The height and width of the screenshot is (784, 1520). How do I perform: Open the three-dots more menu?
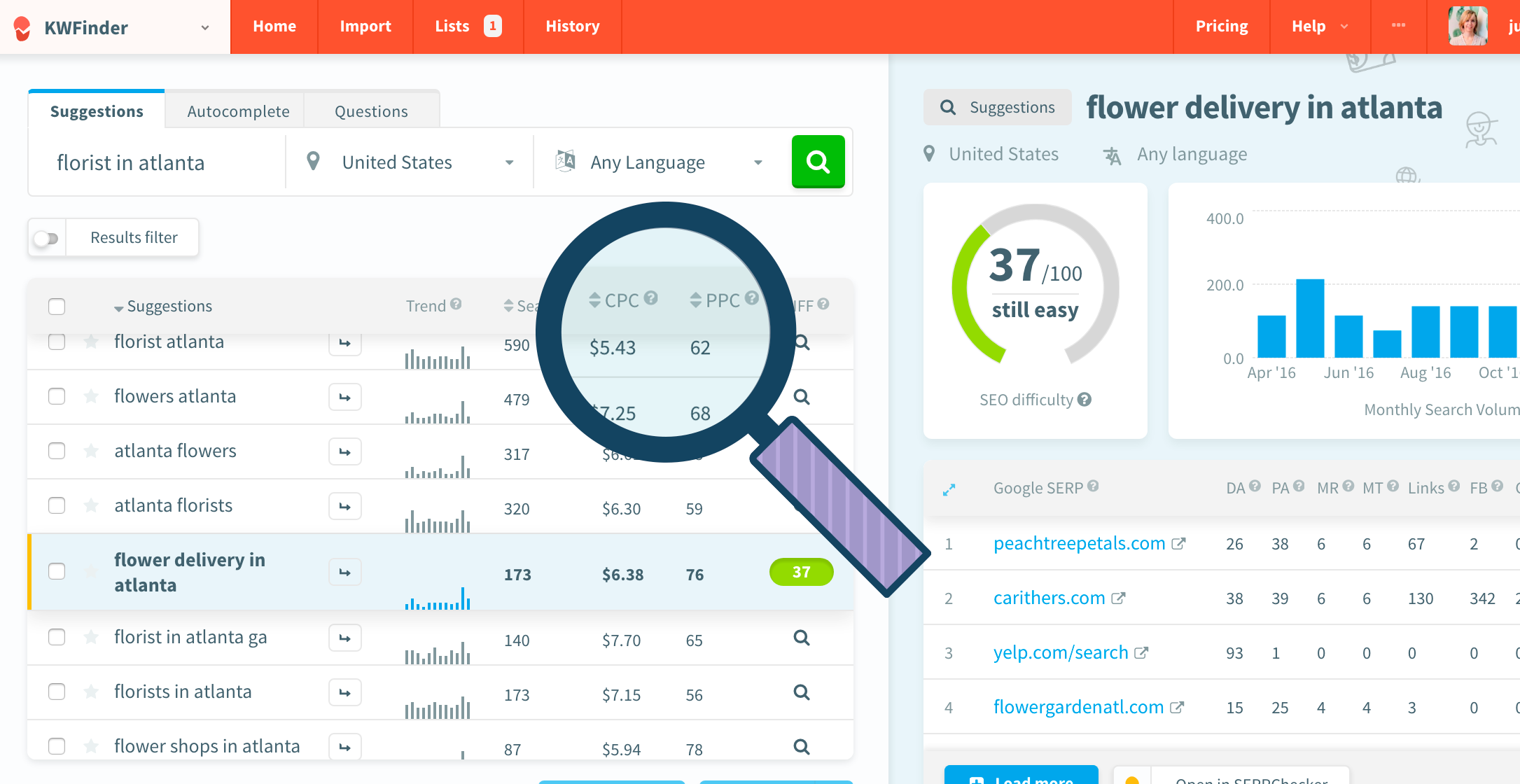coord(1398,25)
